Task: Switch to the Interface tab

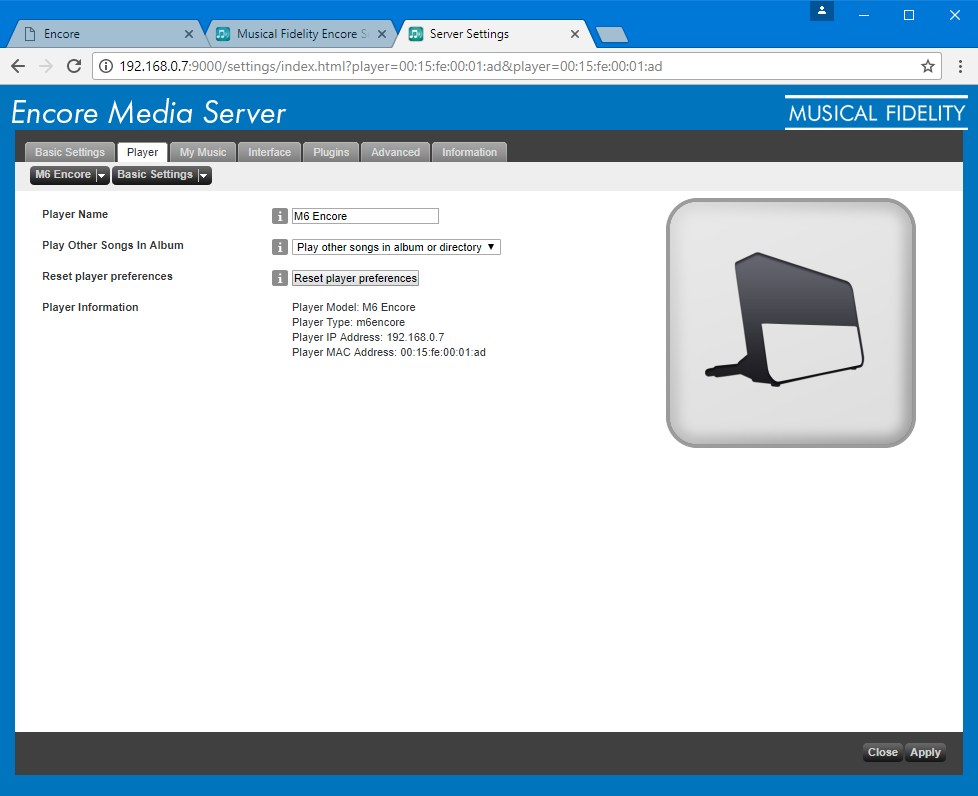Action: click(x=269, y=152)
